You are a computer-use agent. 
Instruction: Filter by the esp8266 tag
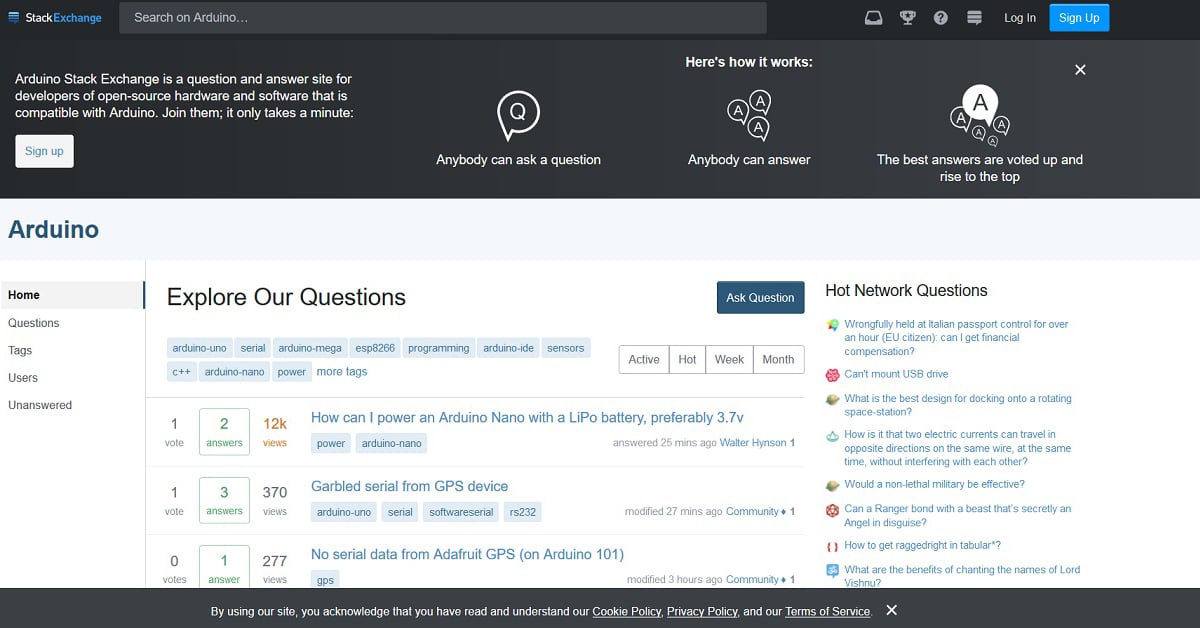tap(375, 348)
